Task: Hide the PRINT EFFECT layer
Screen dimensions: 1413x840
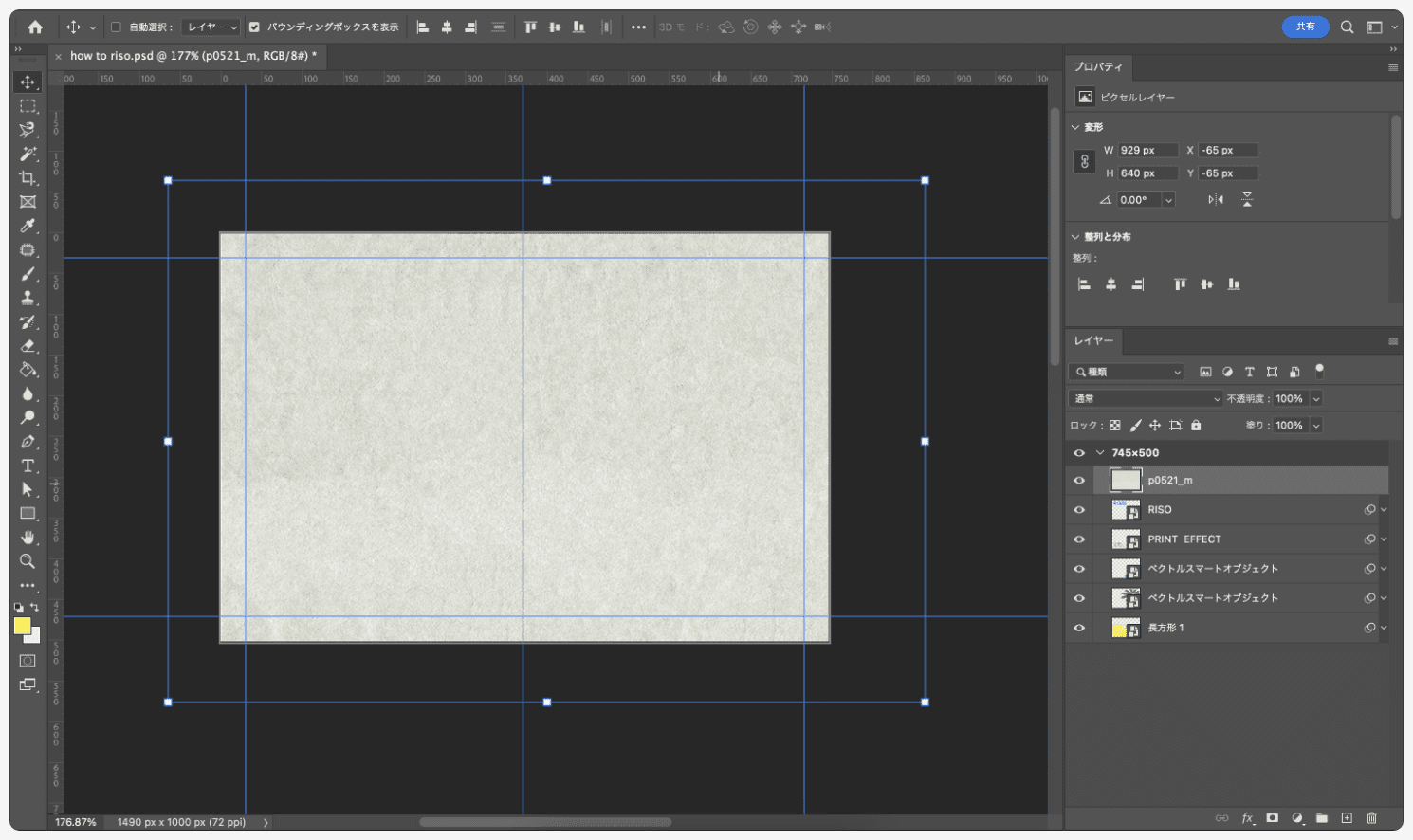Action: tap(1079, 539)
